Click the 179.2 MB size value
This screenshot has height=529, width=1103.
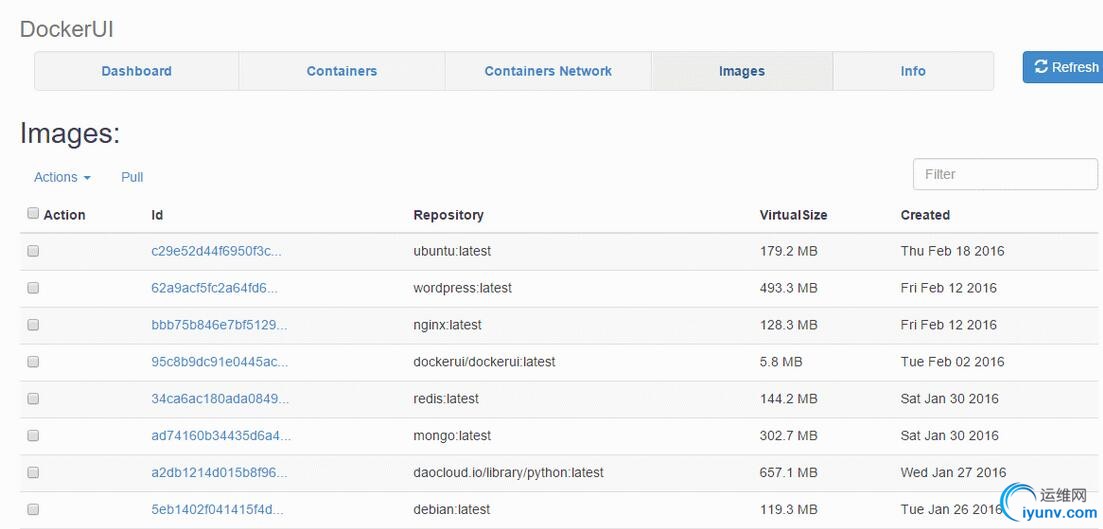[789, 251]
